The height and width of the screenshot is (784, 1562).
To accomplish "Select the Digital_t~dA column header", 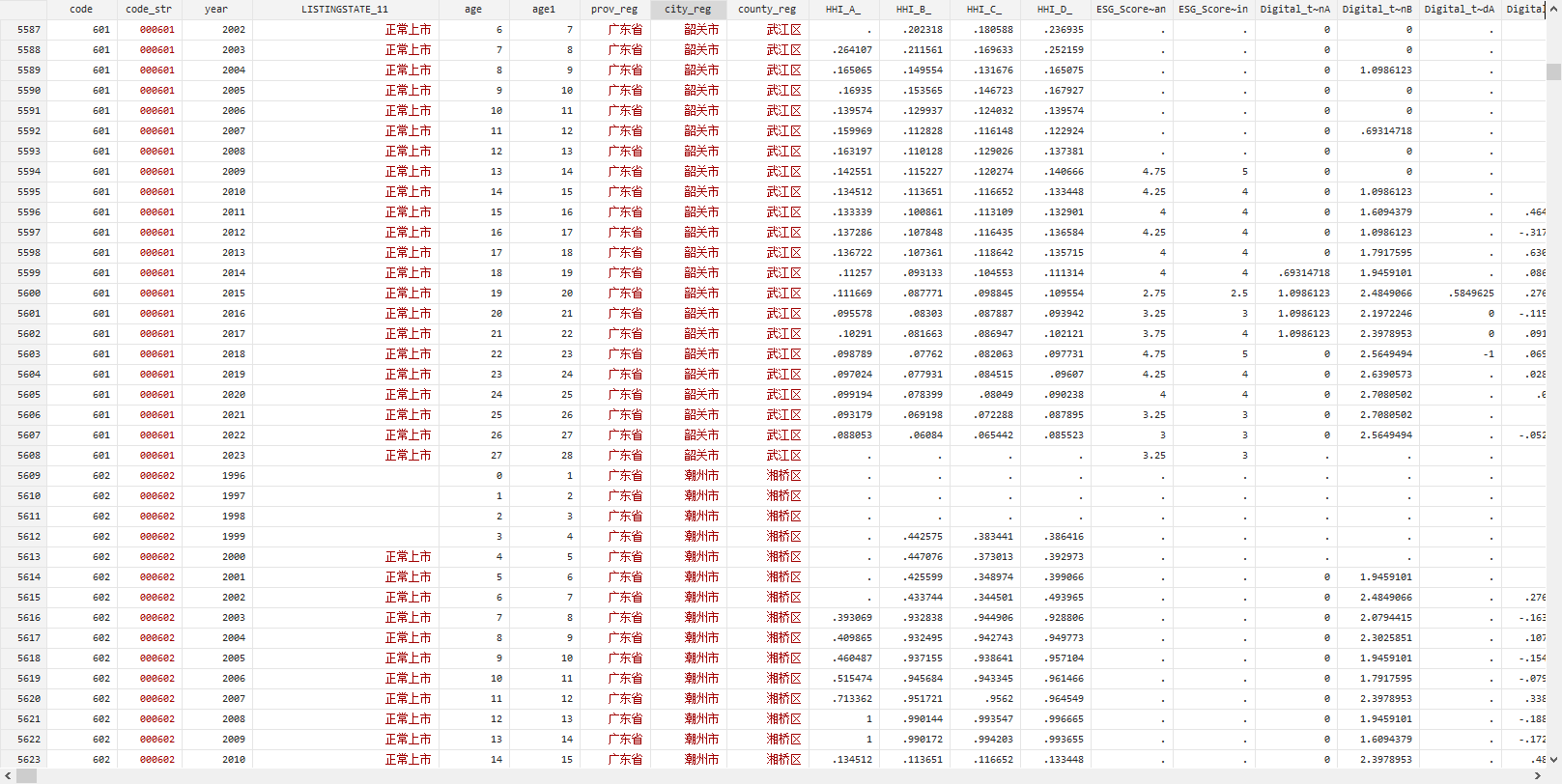I will tap(1460, 9).
